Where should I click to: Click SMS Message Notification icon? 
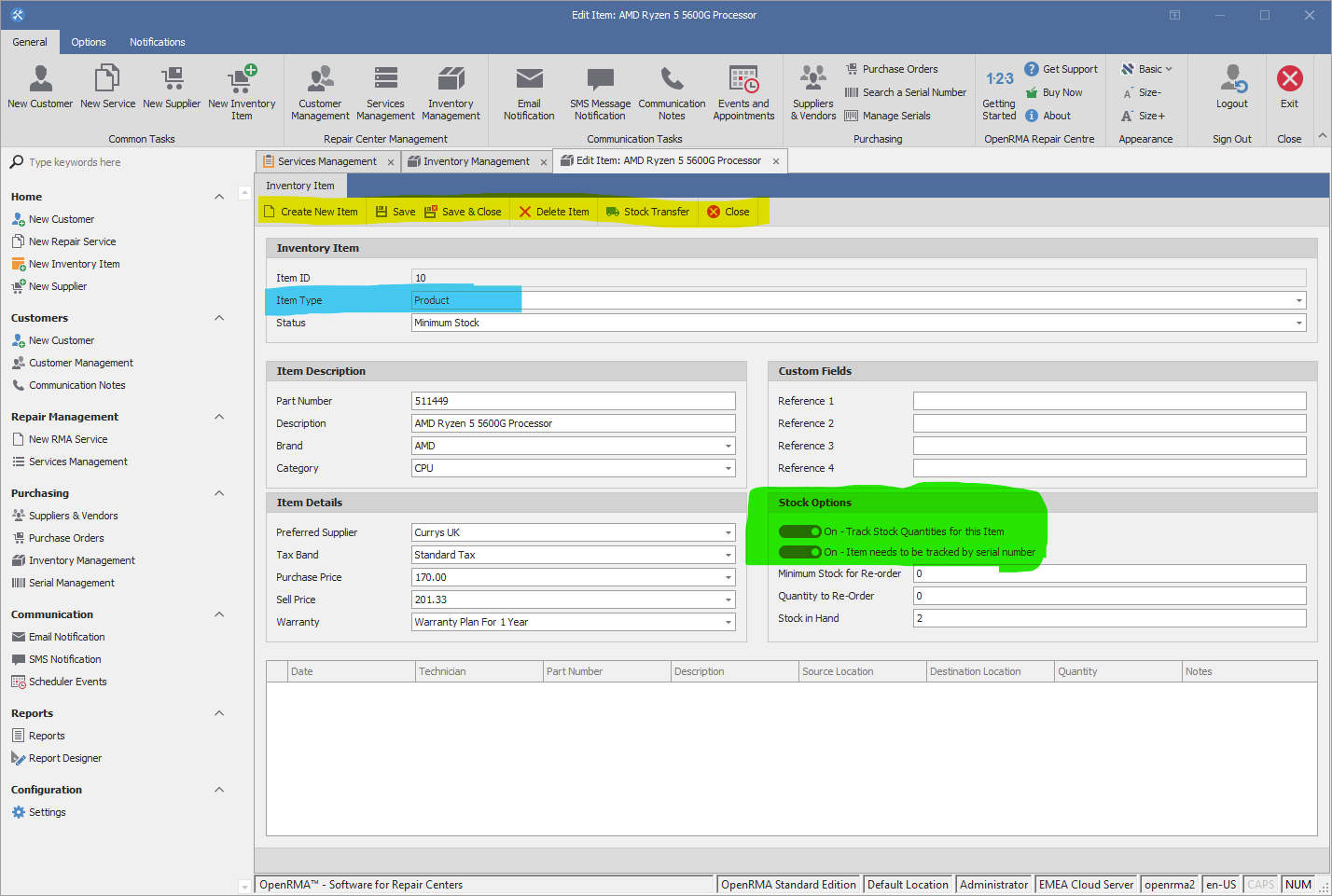[x=600, y=92]
